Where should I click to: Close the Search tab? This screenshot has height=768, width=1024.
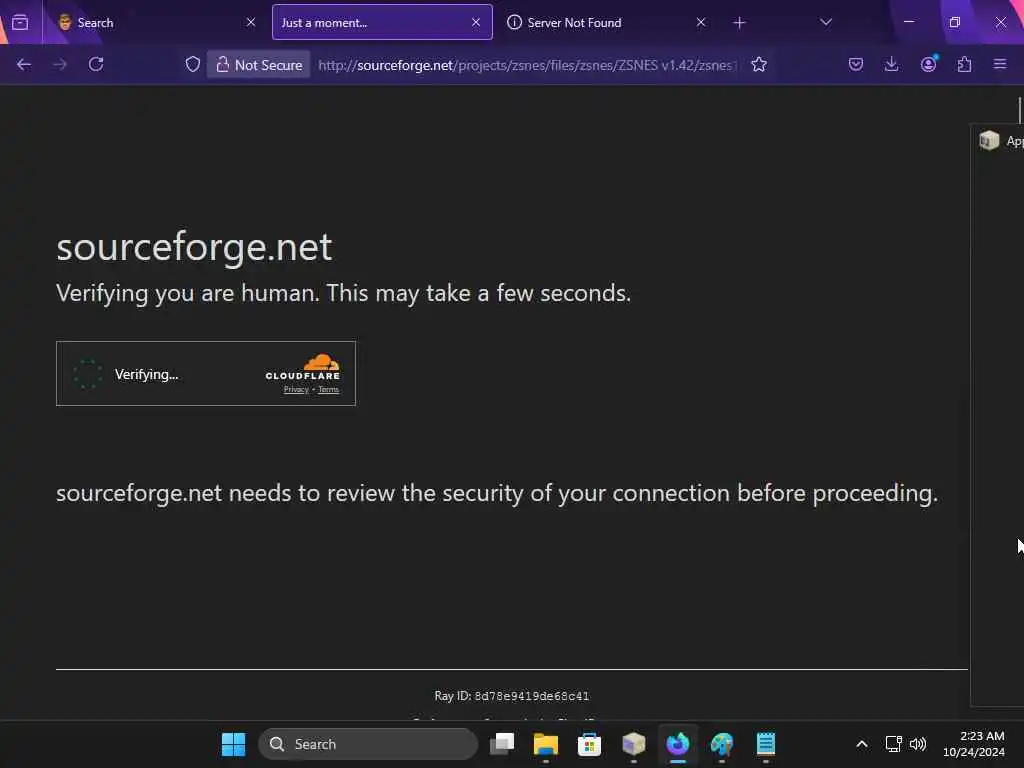pyautogui.click(x=251, y=22)
